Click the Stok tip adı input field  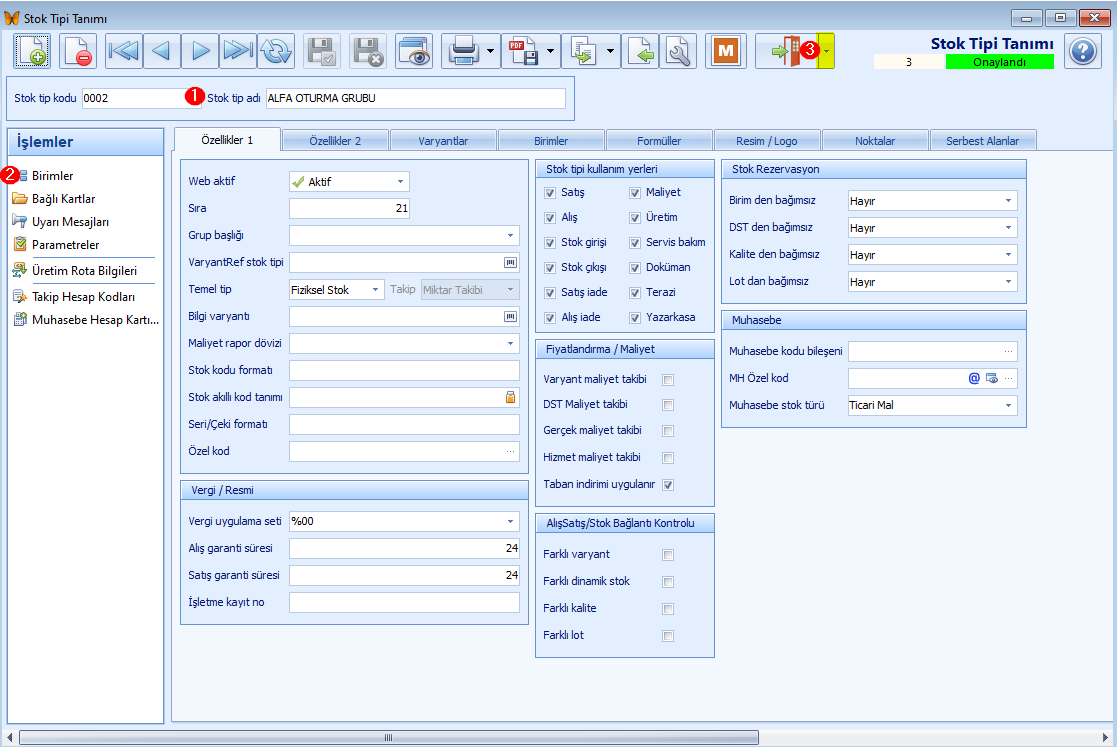point(416,98)
